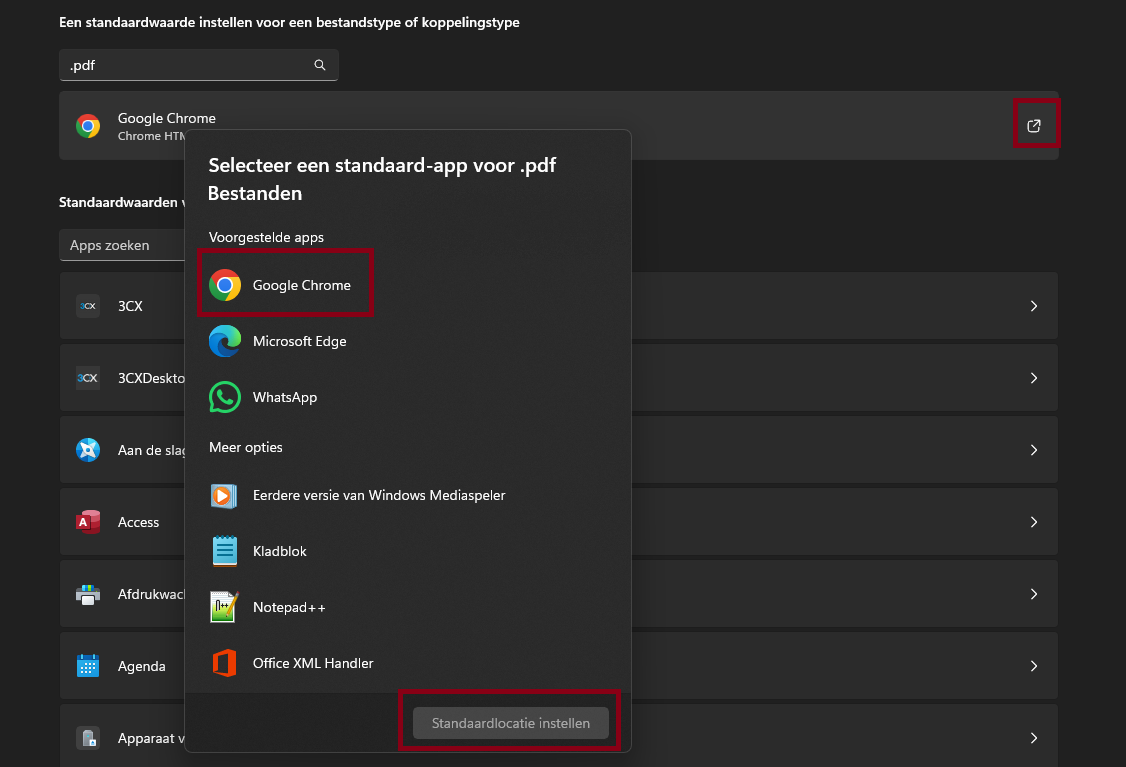Click the search magnifier icon in .pdf field
1126x767 pixels.
[320, 65]
